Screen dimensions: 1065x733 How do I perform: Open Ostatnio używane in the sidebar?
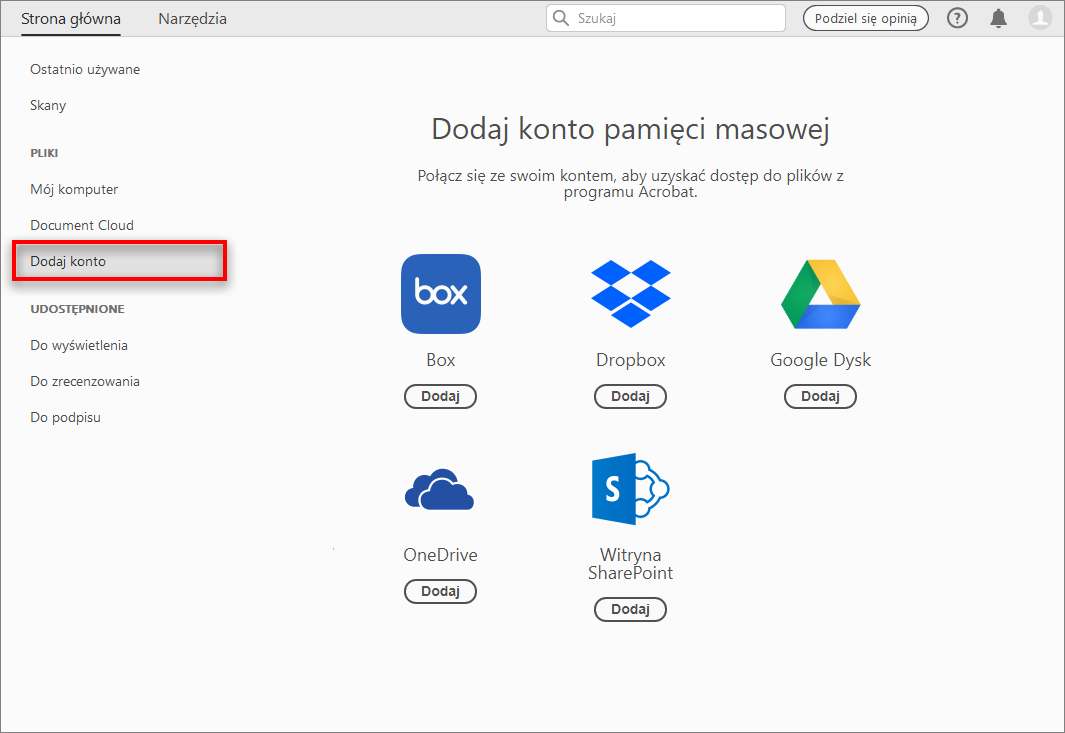[x=85, y=69]
